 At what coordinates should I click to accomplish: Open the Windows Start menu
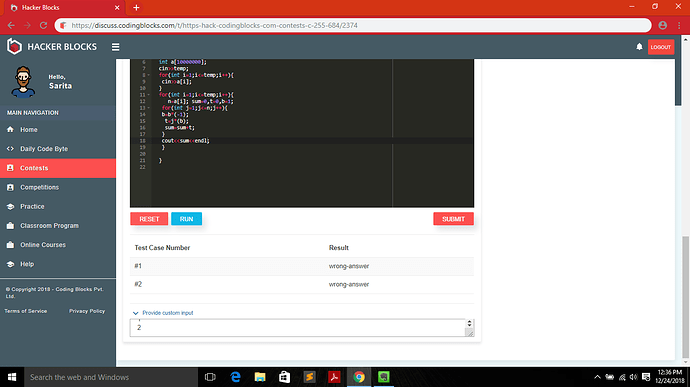pyautogui.click(x=12, y=377)
